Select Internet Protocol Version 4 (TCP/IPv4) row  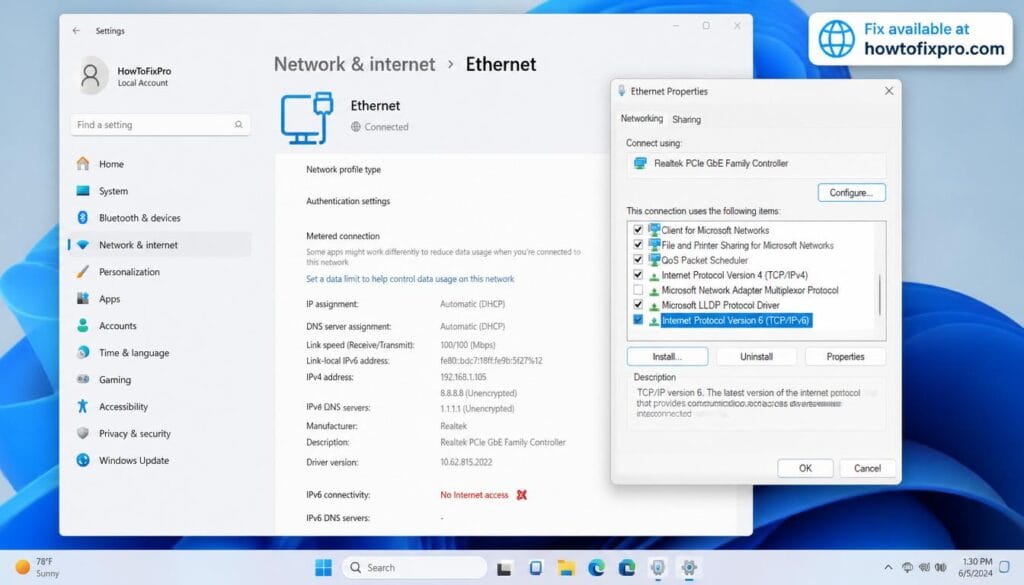click(x=734, y=275)
